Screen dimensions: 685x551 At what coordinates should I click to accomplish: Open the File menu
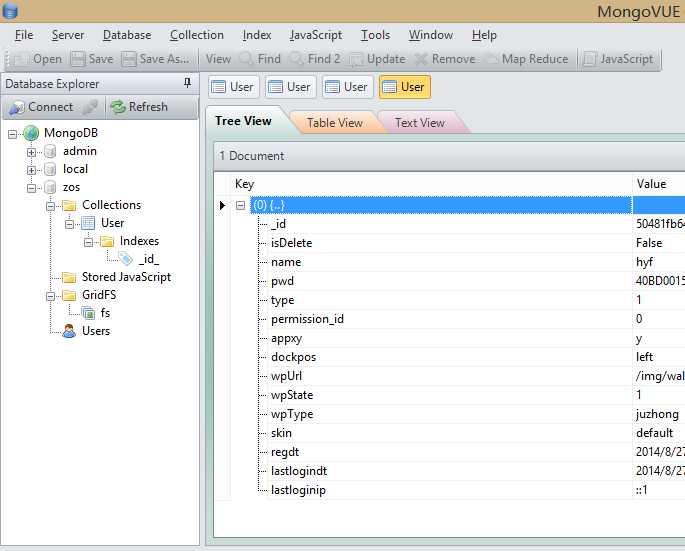pyautogui.click(x=24, y=35)
